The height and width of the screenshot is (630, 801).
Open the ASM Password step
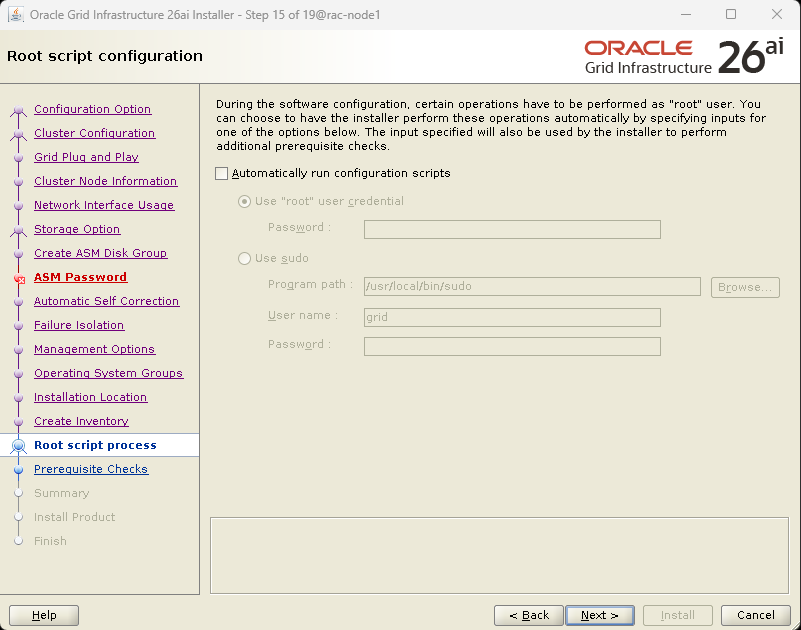tap(81, 277)
